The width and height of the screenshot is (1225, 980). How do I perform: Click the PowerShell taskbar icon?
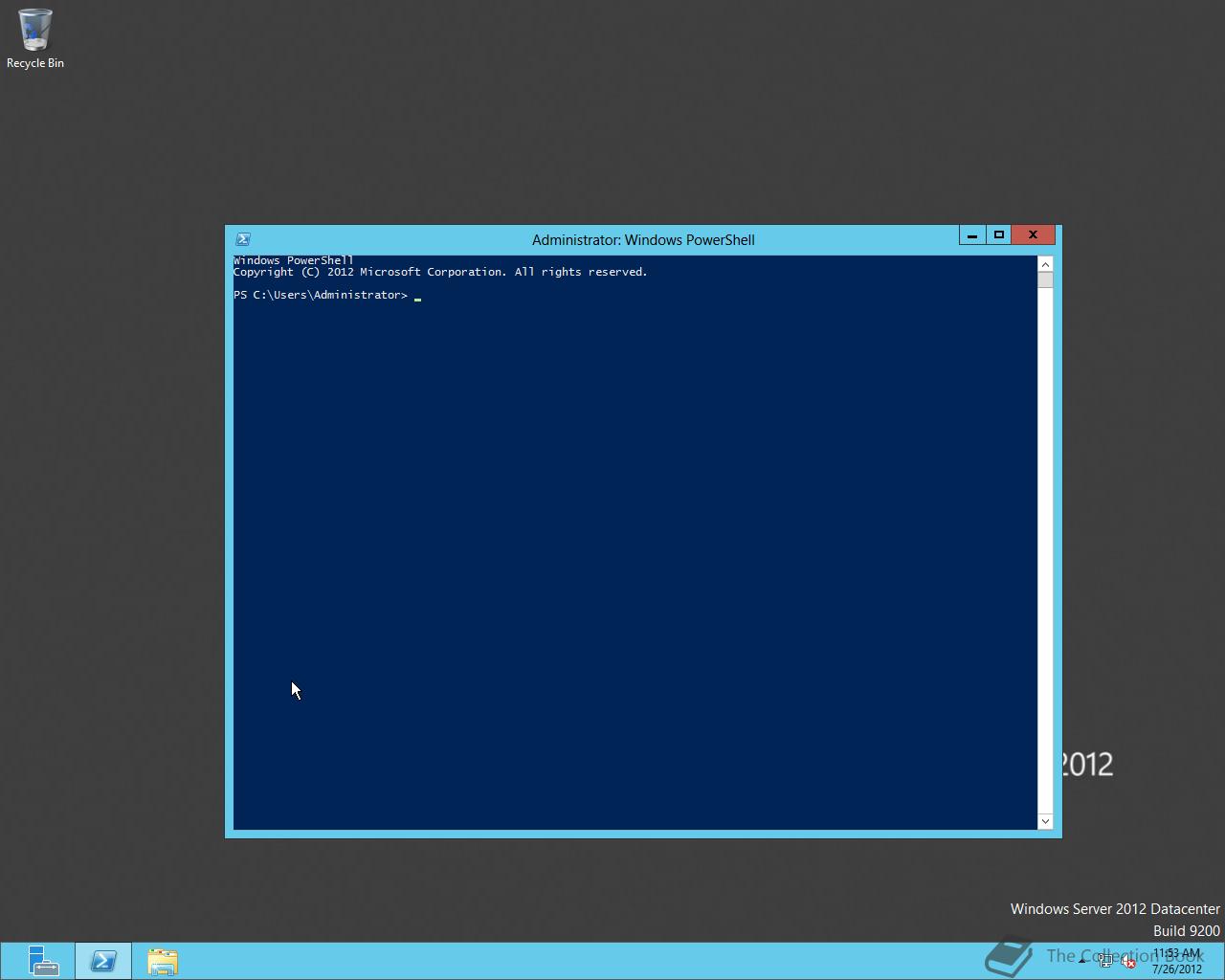tap(103, 961)
